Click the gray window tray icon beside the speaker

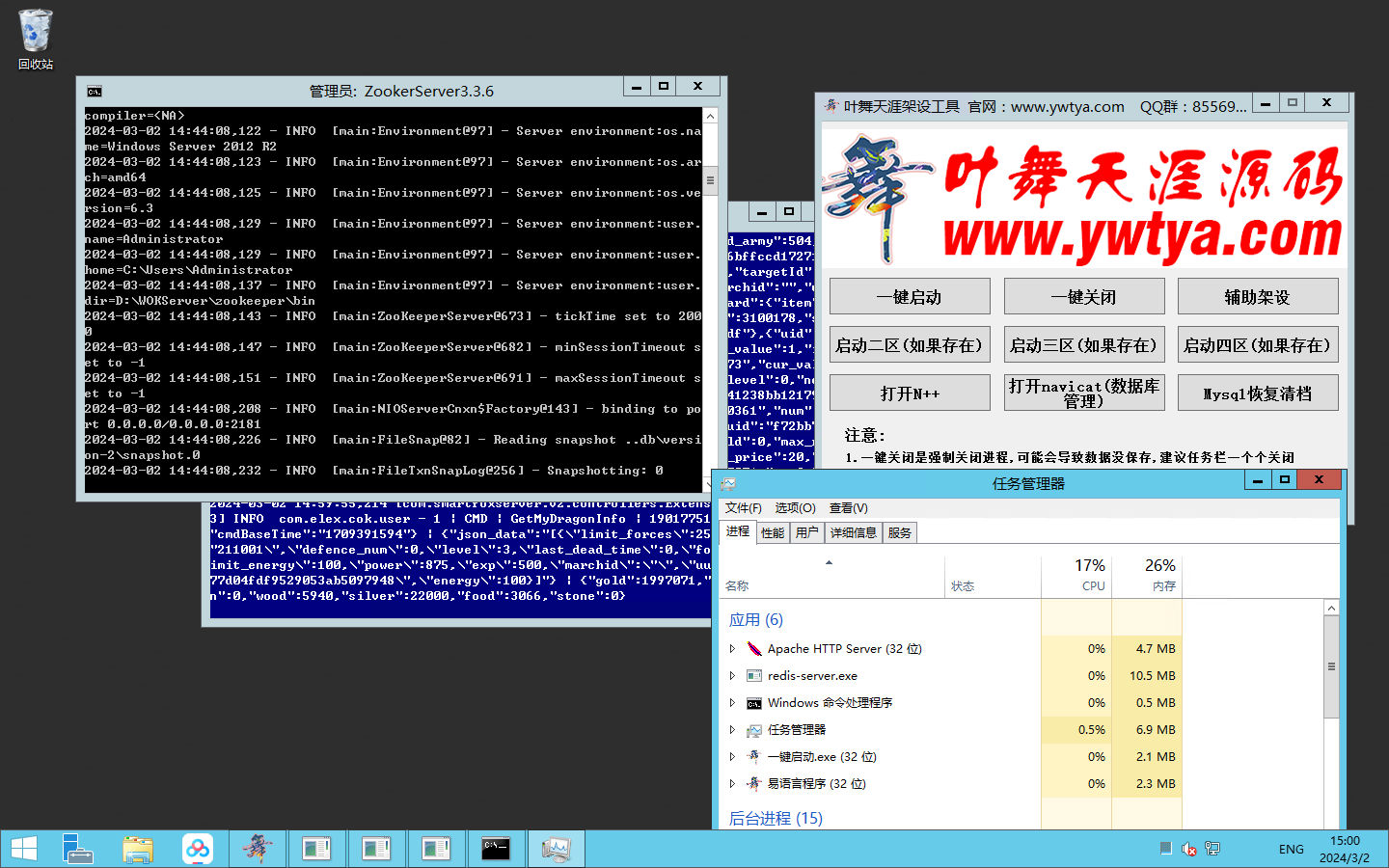tap(1166, 849)
